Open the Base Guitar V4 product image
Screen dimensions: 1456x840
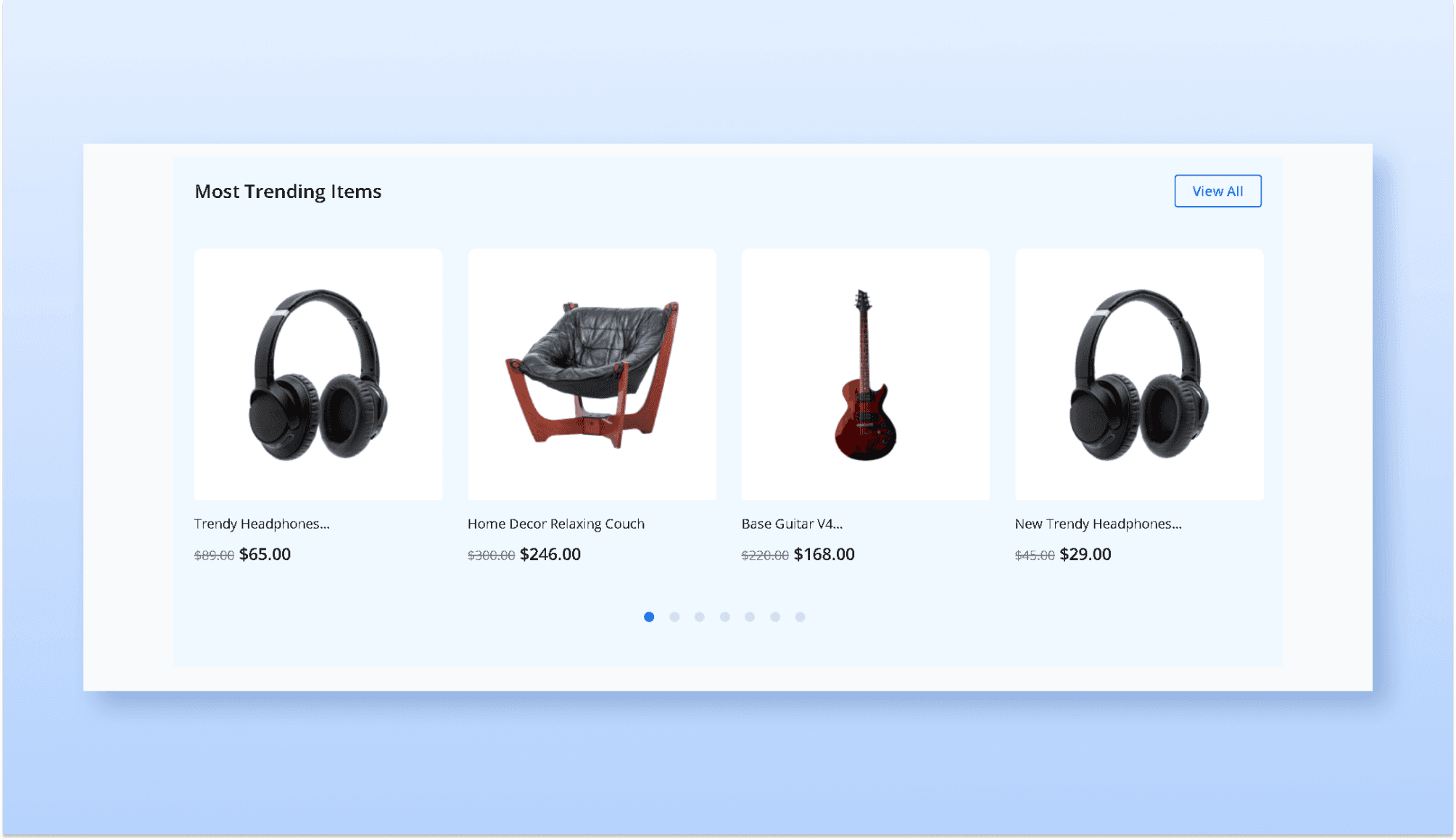(x=865, y=374)
